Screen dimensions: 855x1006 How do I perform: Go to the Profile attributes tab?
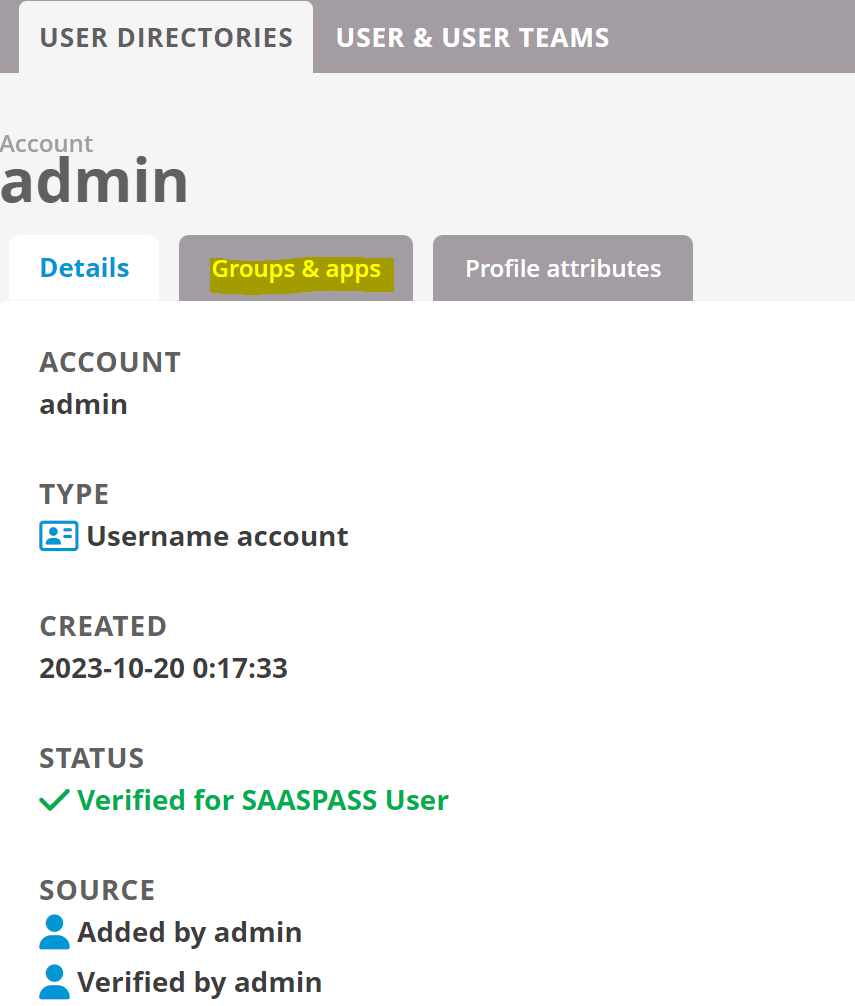point(563,268)
